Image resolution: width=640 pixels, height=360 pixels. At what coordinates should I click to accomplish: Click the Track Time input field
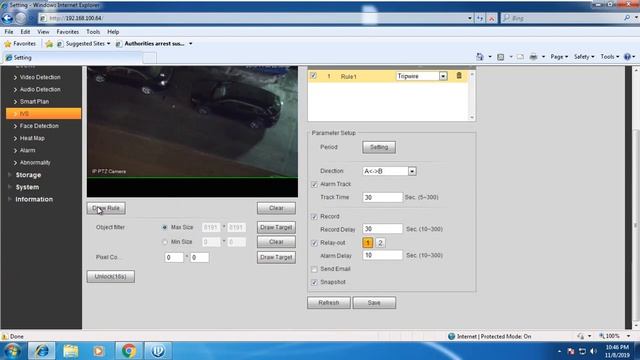click(382, 198)
